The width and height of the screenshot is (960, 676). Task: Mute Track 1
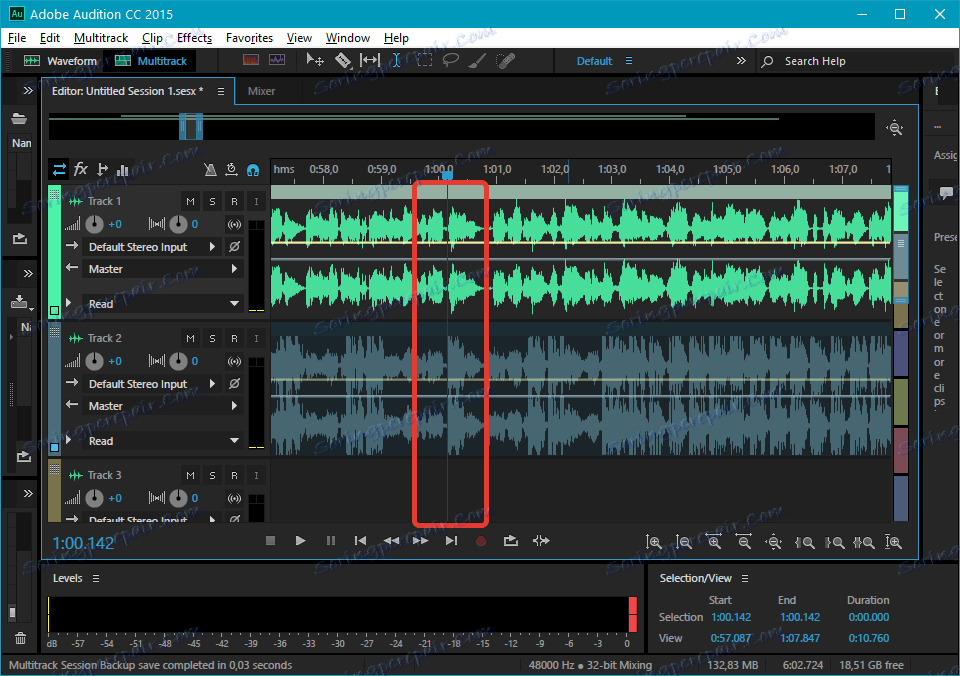[190, 202]
